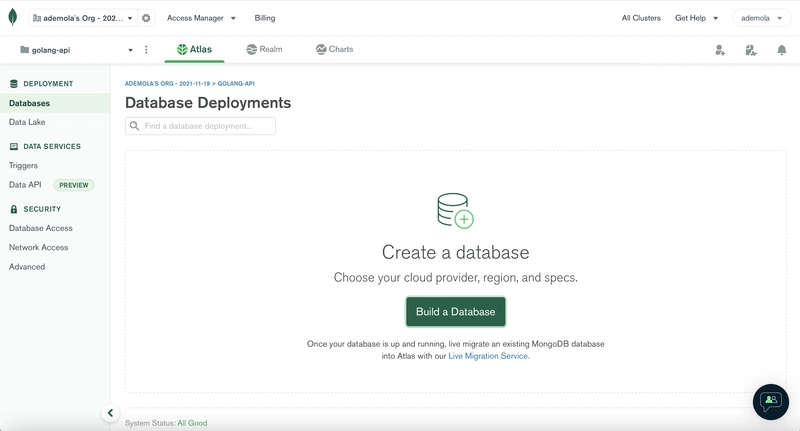Screen dimensions: 800x431
Task: Click ADEMOLA'S ORG breadcrumb link
Action: 167,84
